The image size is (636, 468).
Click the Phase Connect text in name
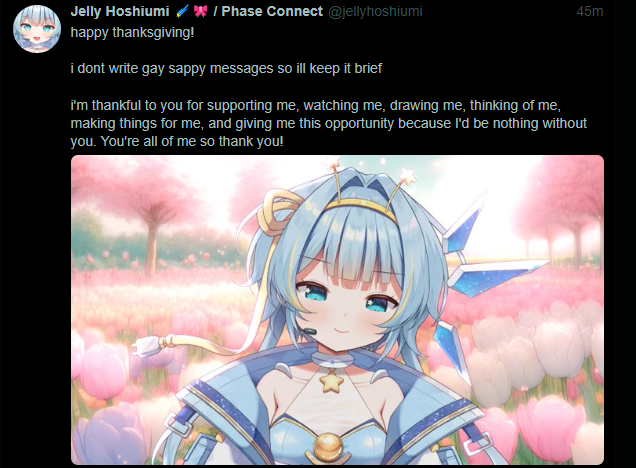[x=272, y=11]
